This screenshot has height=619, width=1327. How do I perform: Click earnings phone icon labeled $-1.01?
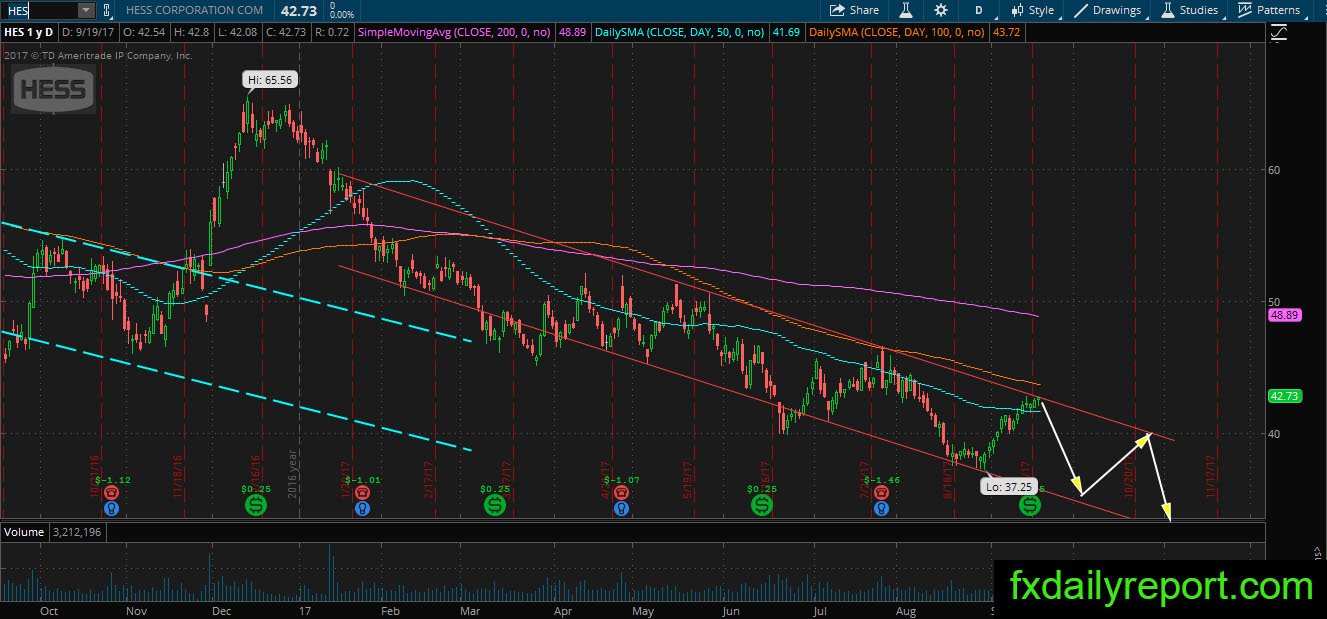[x=363, y=493]
